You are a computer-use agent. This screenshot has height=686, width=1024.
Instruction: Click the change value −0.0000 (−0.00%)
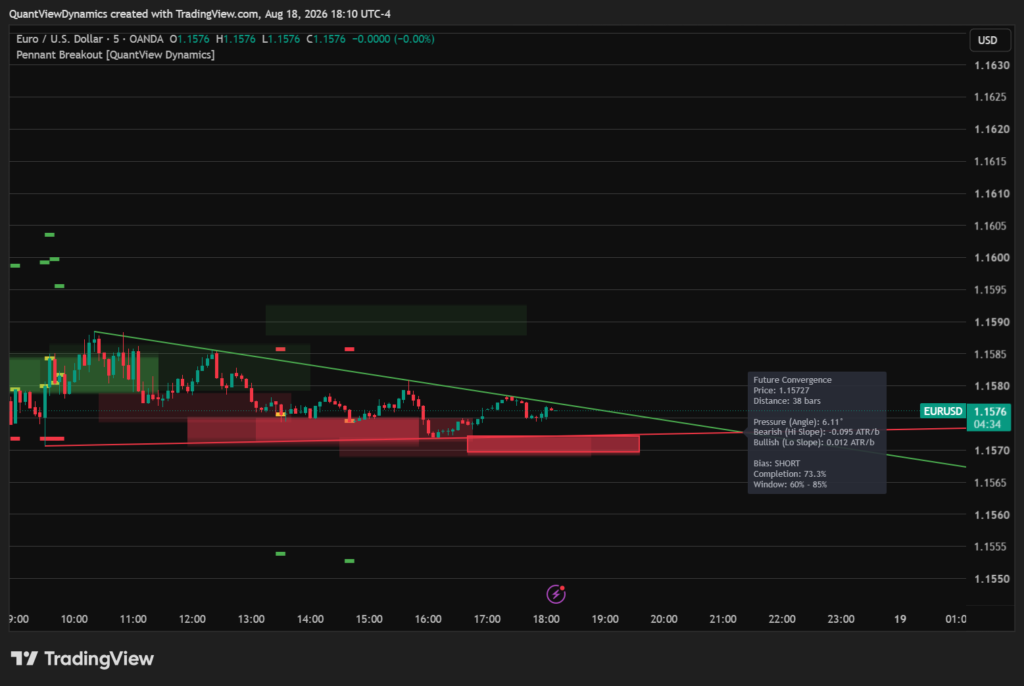(393, 39)
